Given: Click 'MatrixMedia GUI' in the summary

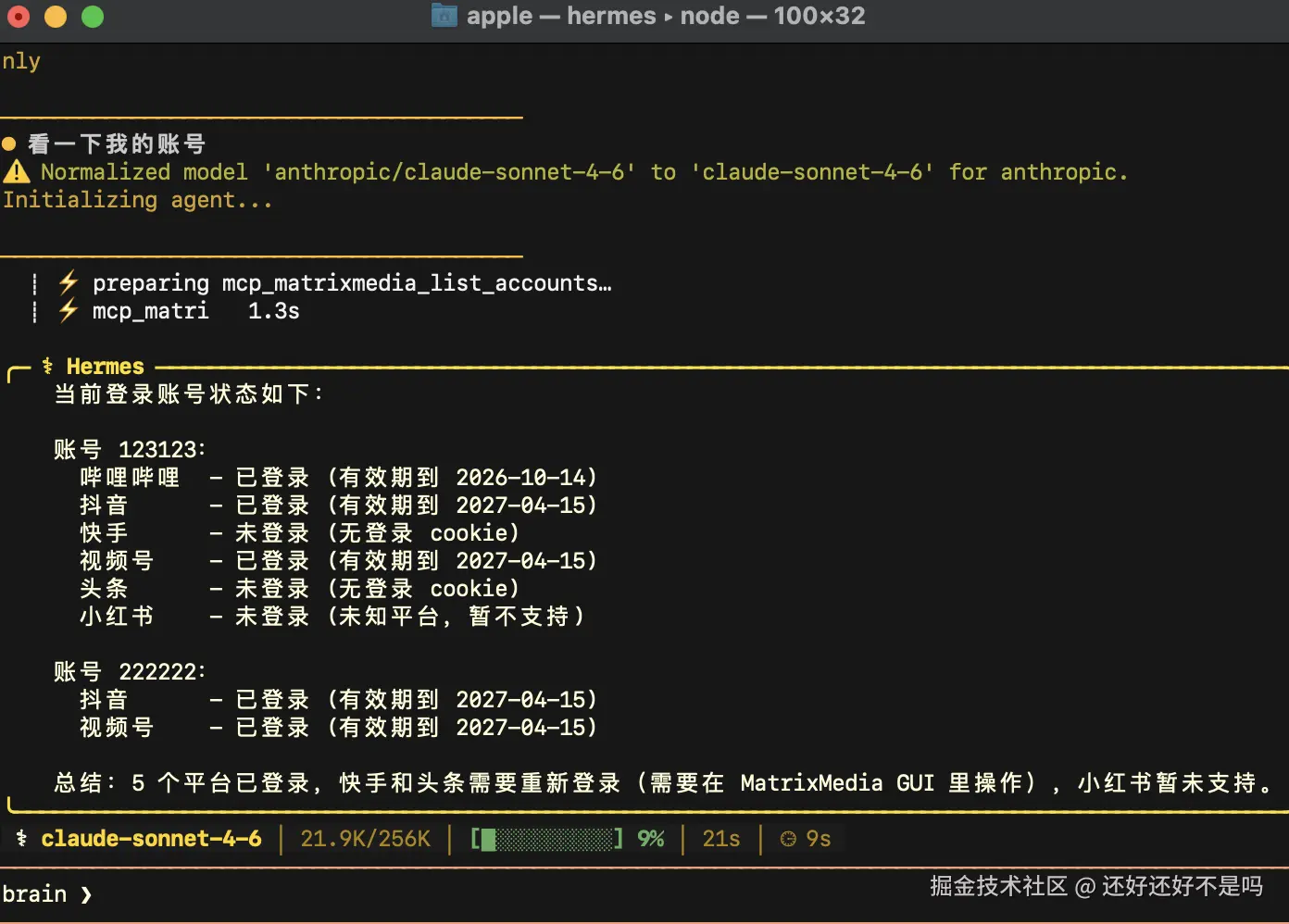Looking at the screenshot, I should pyautogui.click(x=837, y=783).
